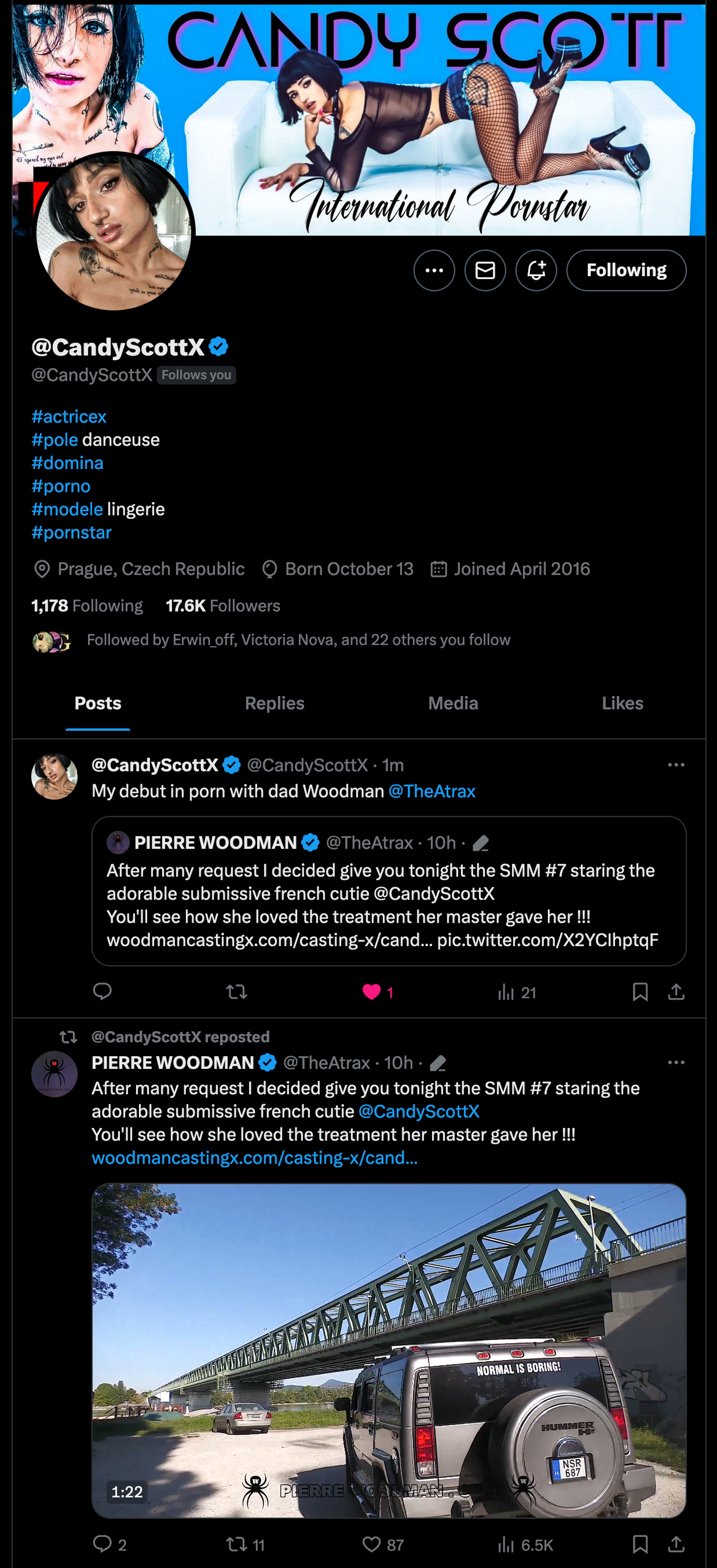Open profile more options ellipsis button
Screen dimensions: 717x1568
coord(434,270)
